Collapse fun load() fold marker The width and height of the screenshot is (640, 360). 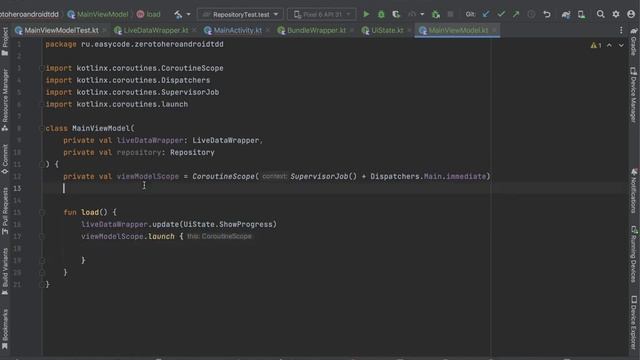42,212
